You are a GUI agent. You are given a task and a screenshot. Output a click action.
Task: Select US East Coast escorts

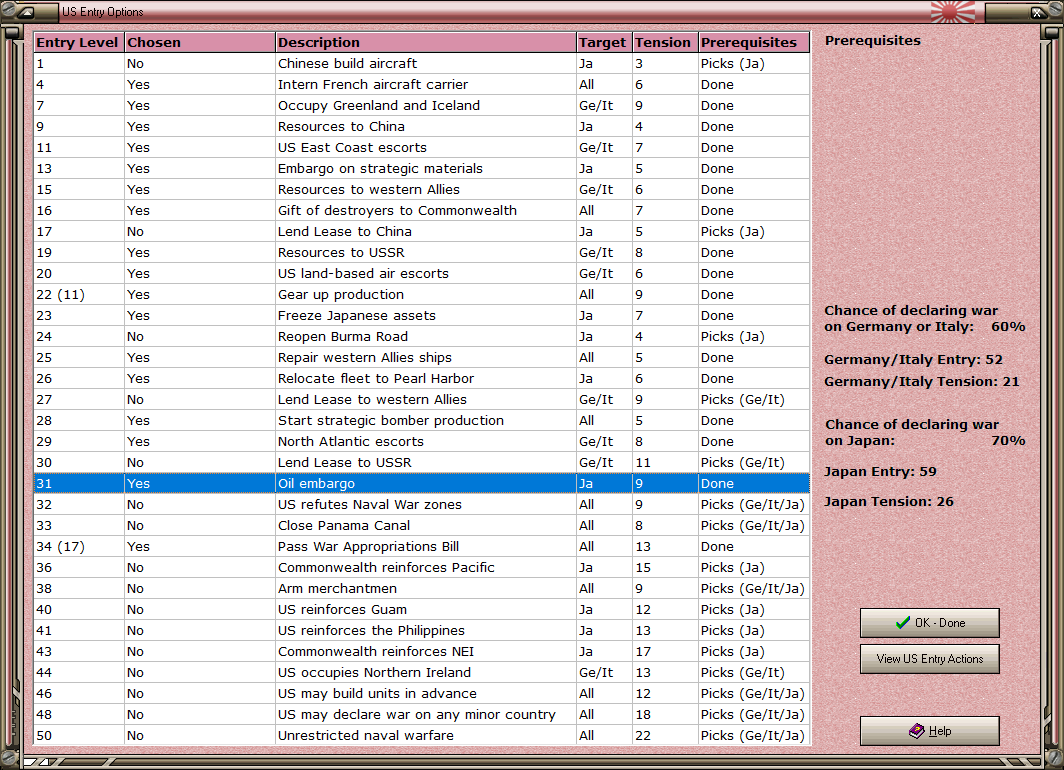[421, 147]
